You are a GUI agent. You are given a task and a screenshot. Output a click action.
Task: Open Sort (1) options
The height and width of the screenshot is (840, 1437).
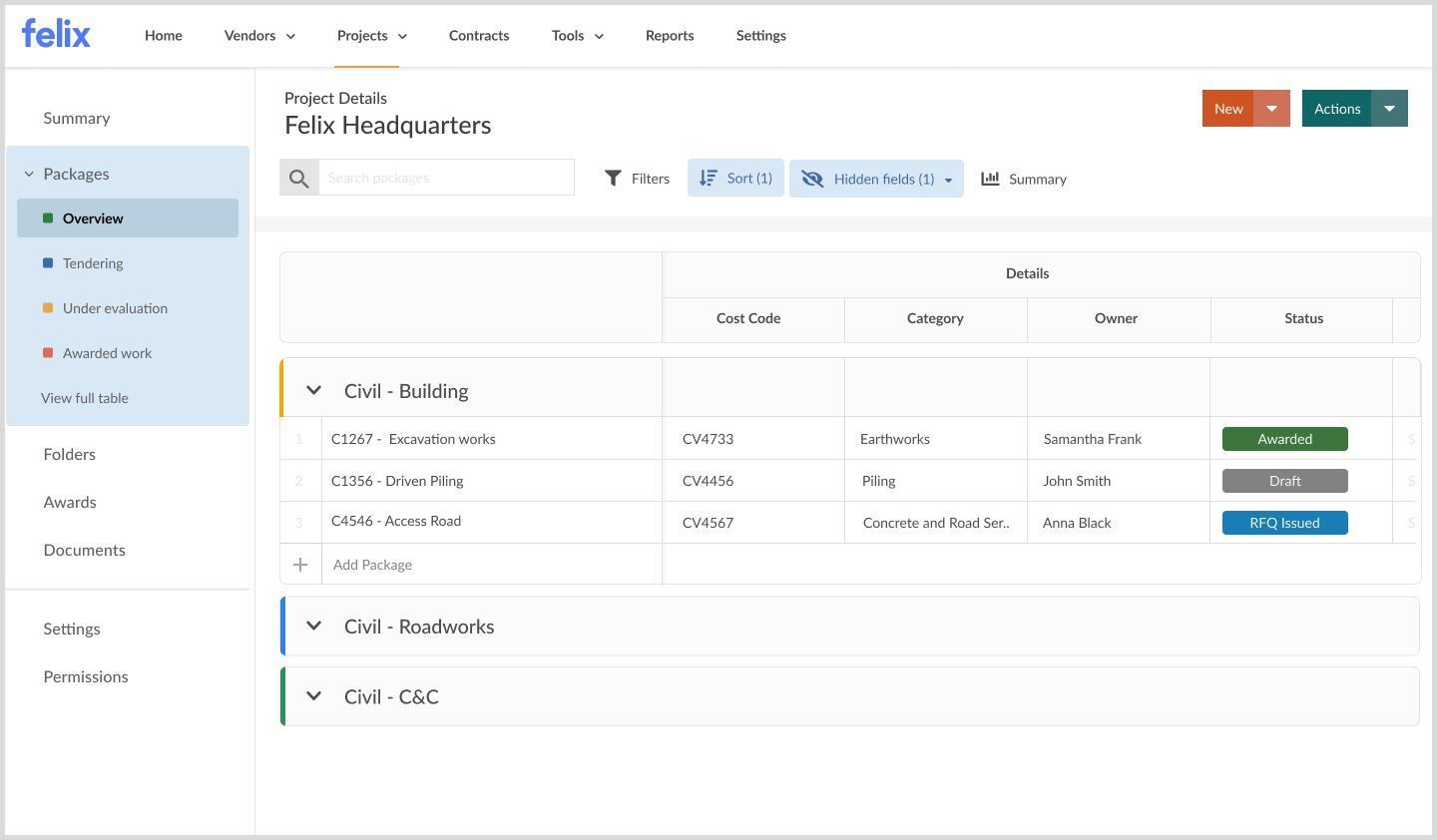coord(735,178)
